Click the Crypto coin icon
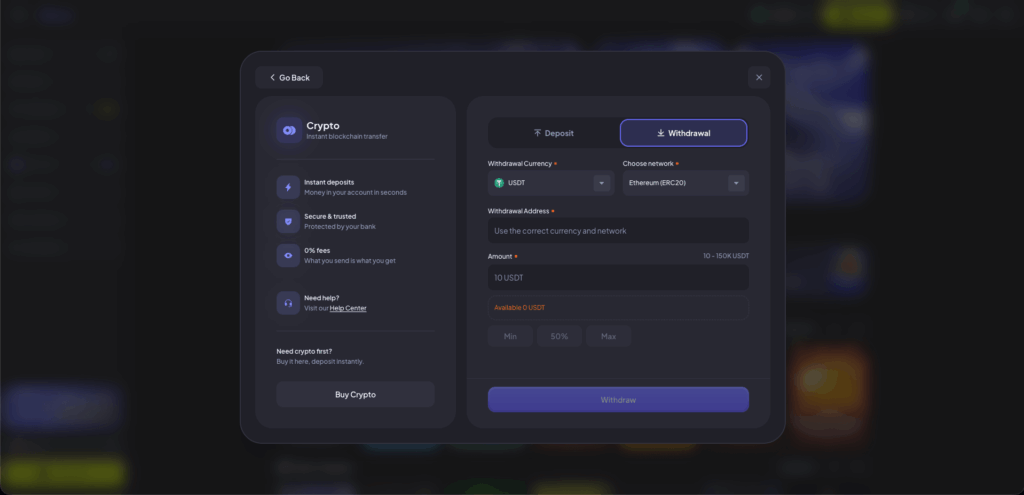This screenshot has height=495, width=1024. [x=289, y=131]
